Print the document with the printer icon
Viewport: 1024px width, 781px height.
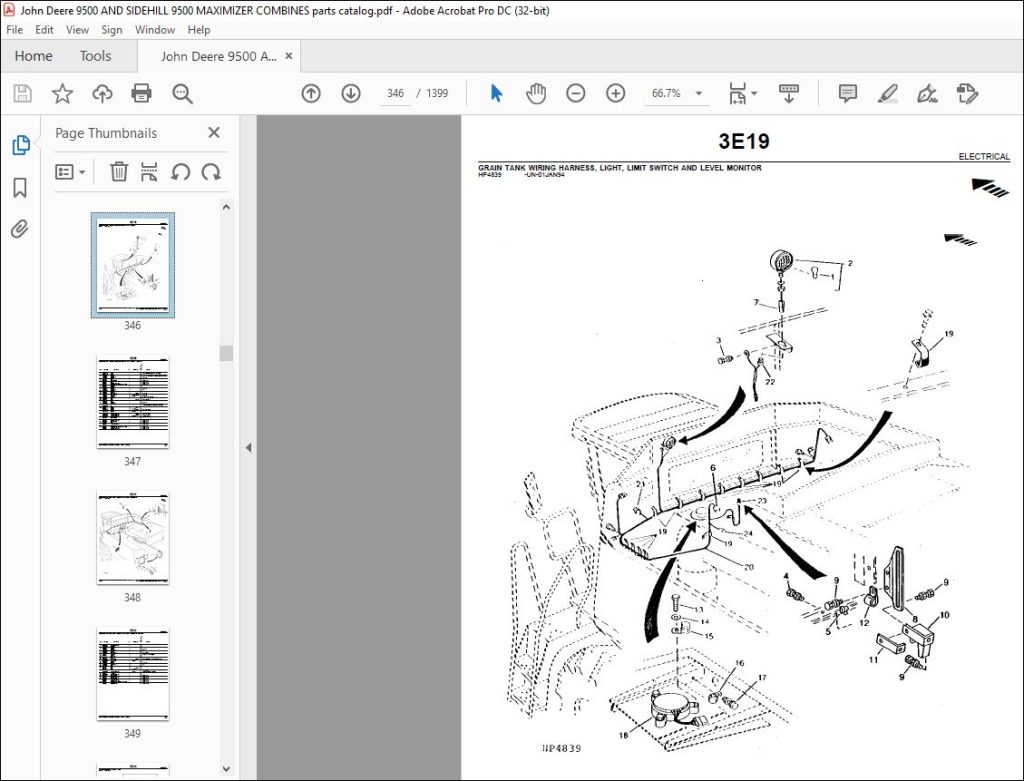click(x=142, y=93)
